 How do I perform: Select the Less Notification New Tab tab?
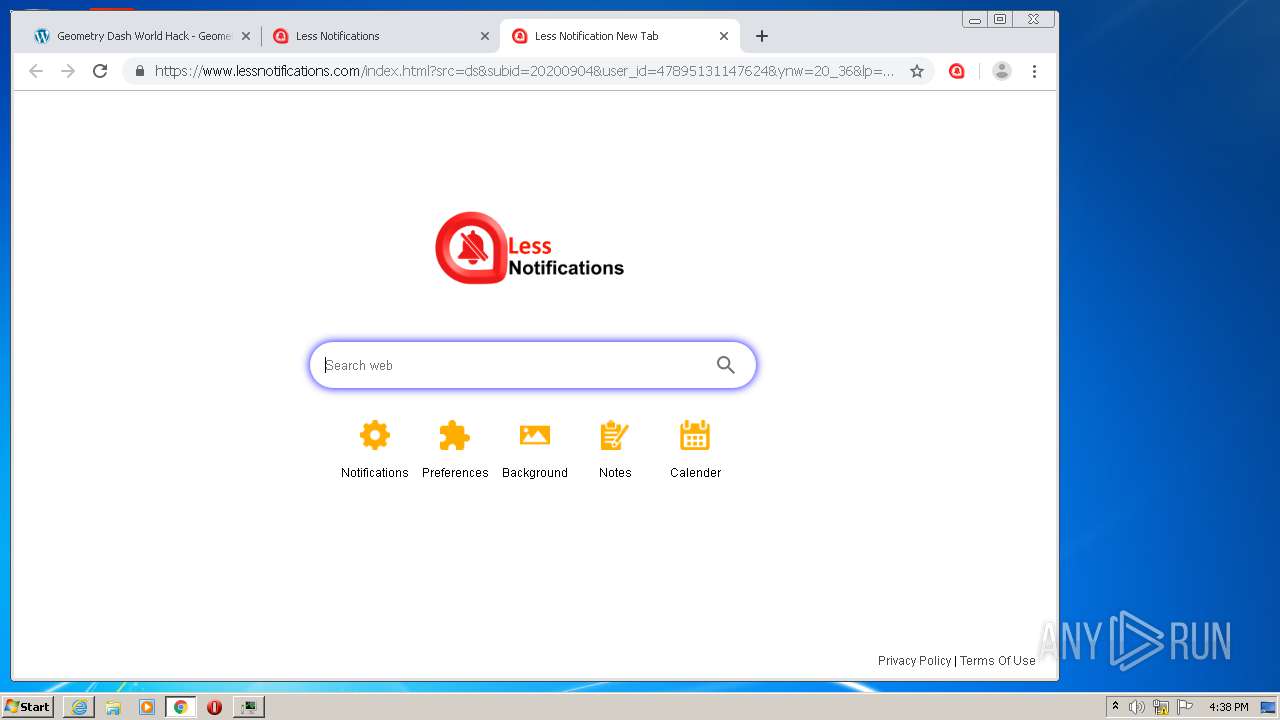pyautogui.click(x=620, y=36)
